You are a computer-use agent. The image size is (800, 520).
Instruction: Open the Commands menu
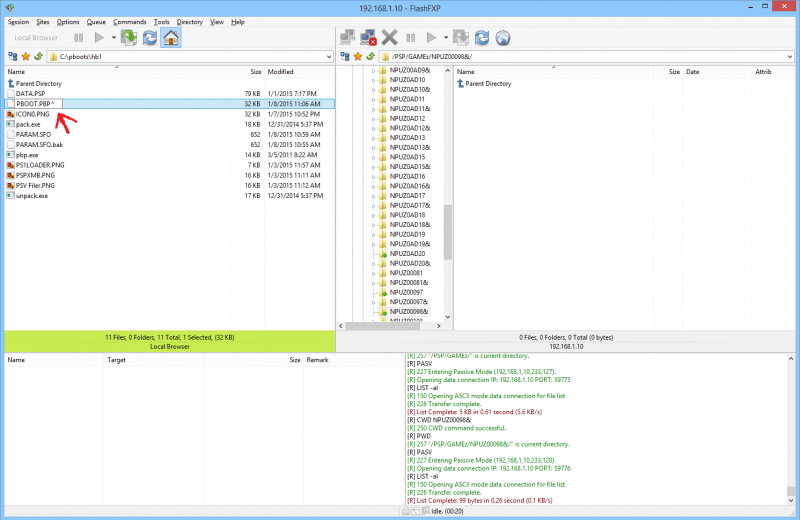[x=129, y=21]
